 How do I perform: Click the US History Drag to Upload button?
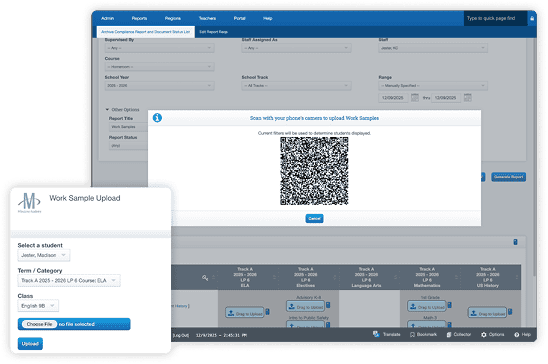(487, 313)
